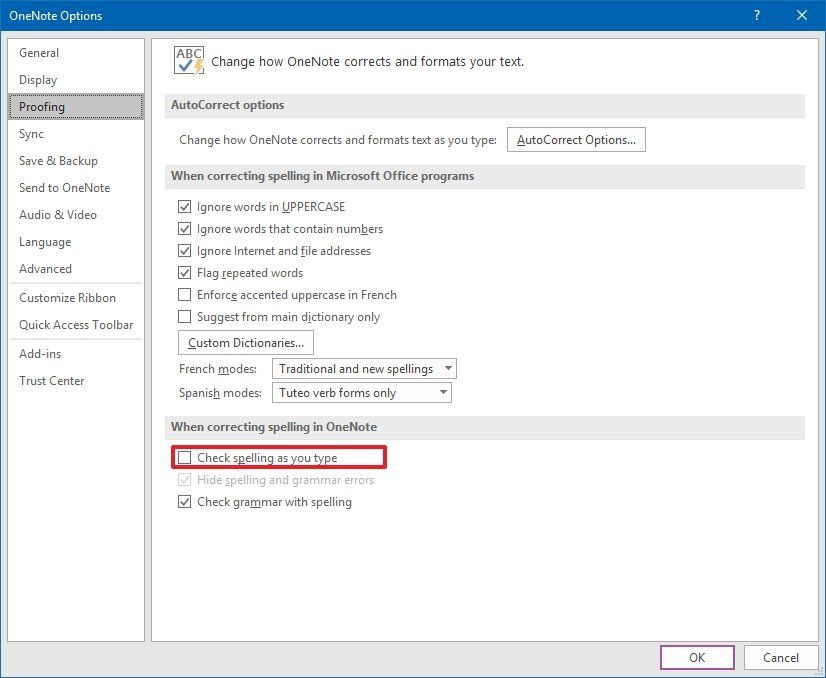This screenshot has height=678, width=826.
Task: Enable Enforce accented uppercase in French
Action: click(x=184, y=295)
